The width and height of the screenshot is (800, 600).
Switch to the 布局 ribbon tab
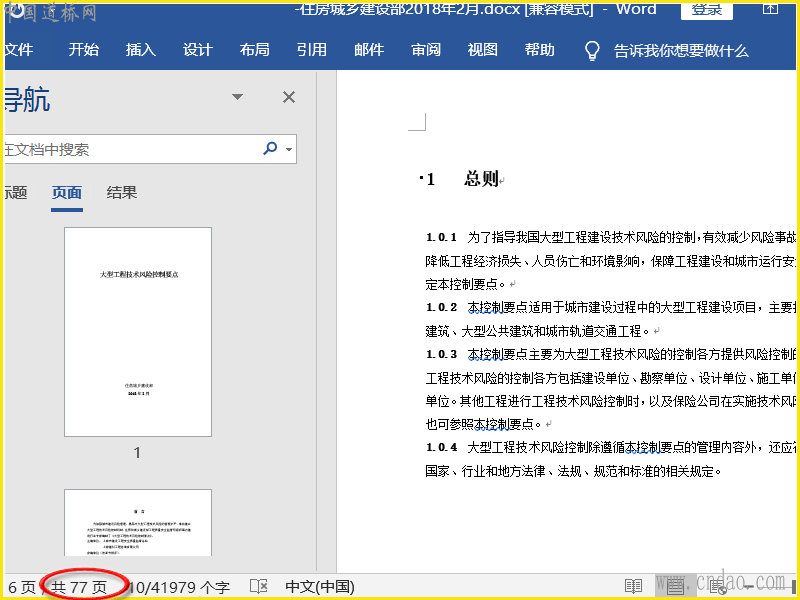[255, 49]
